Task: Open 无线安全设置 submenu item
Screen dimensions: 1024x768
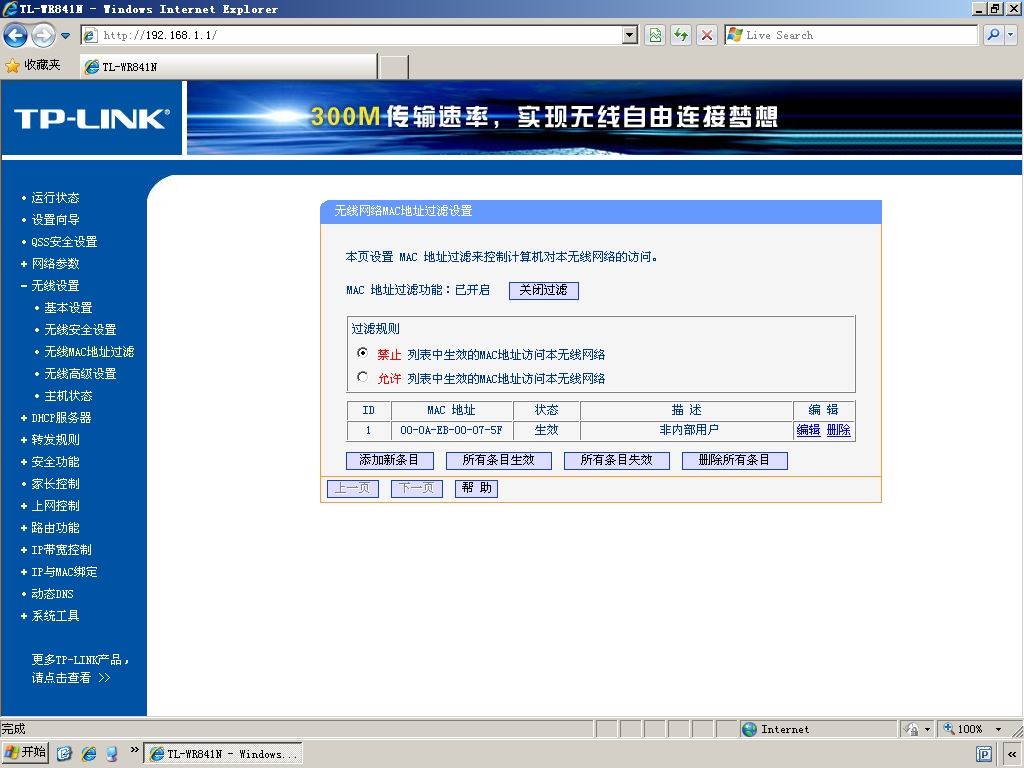Action: [x=80, y=330]
